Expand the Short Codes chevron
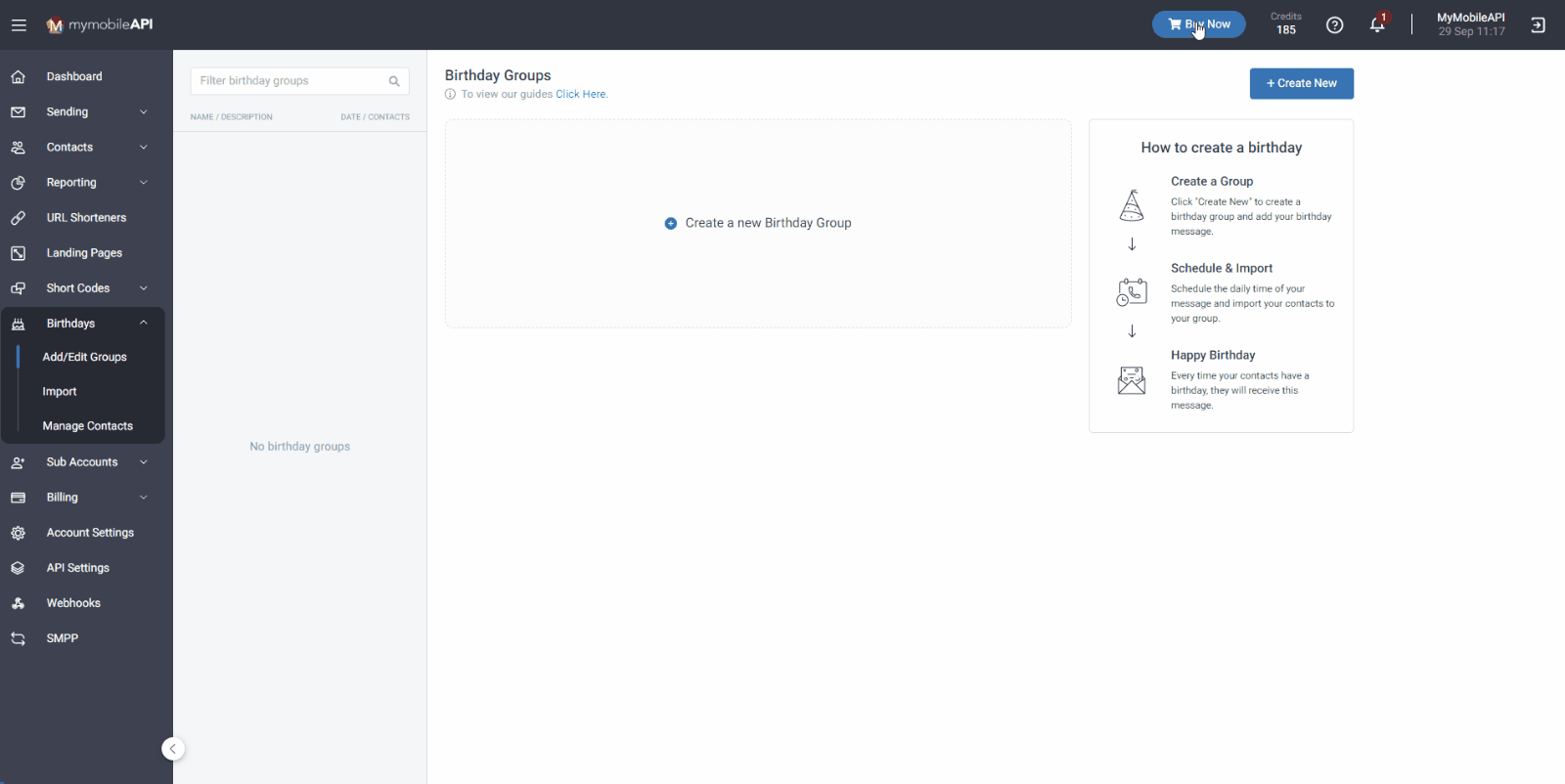This screenshot has height=784, width=1565. click(x=144, y=287)
